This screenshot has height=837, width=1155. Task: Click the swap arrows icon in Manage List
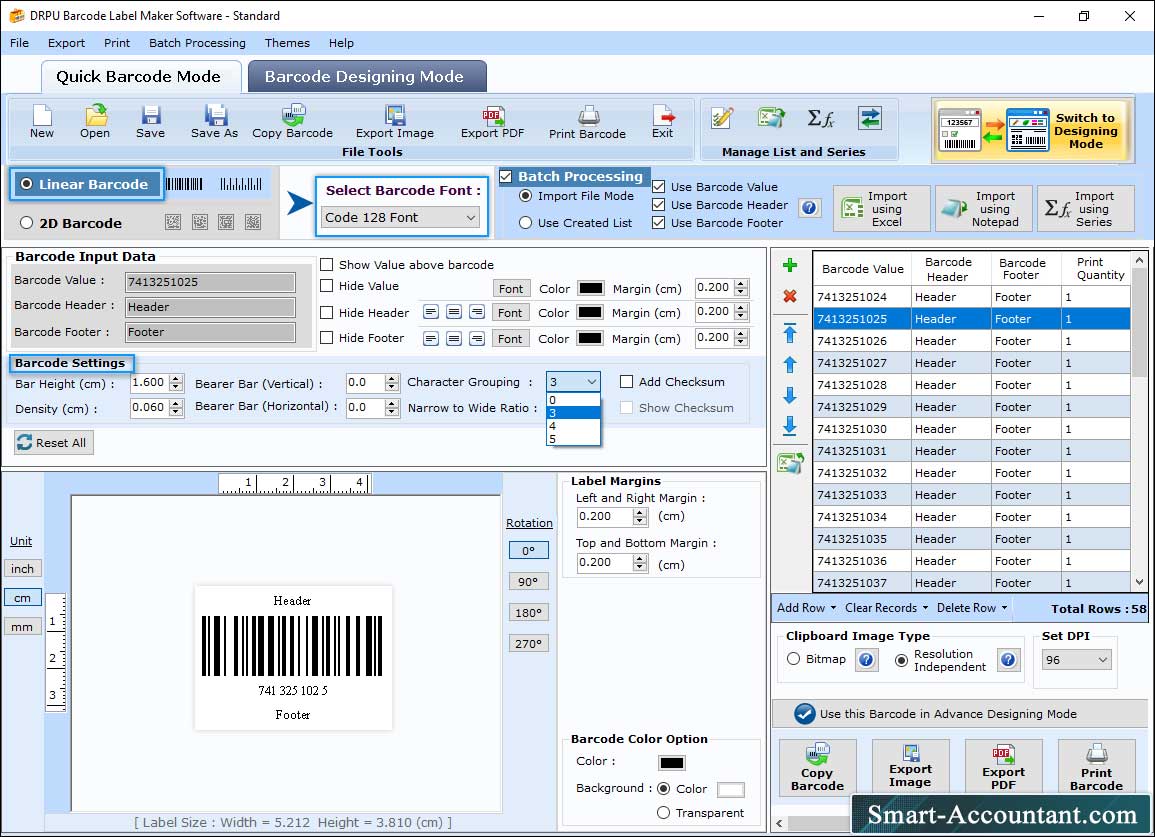coord(870,118)
